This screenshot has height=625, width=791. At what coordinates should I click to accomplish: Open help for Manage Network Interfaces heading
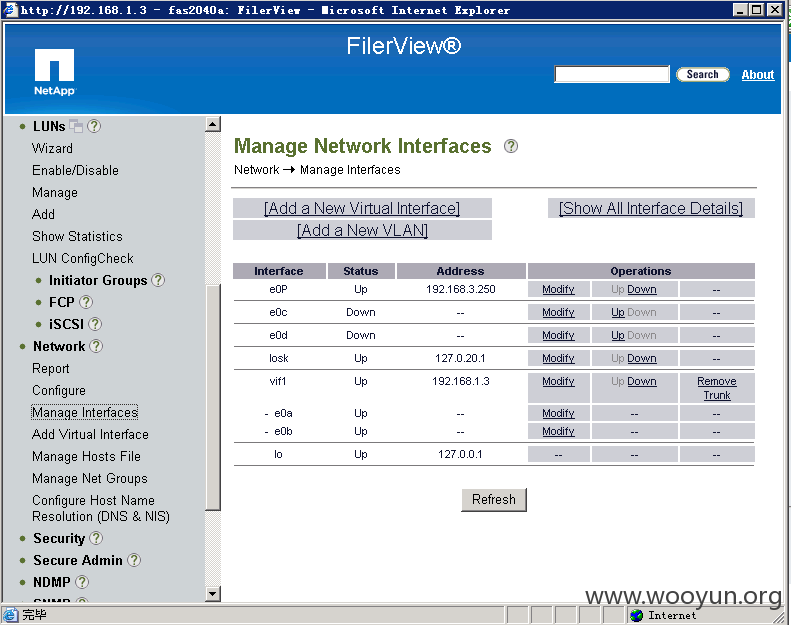tap(511, 146)
